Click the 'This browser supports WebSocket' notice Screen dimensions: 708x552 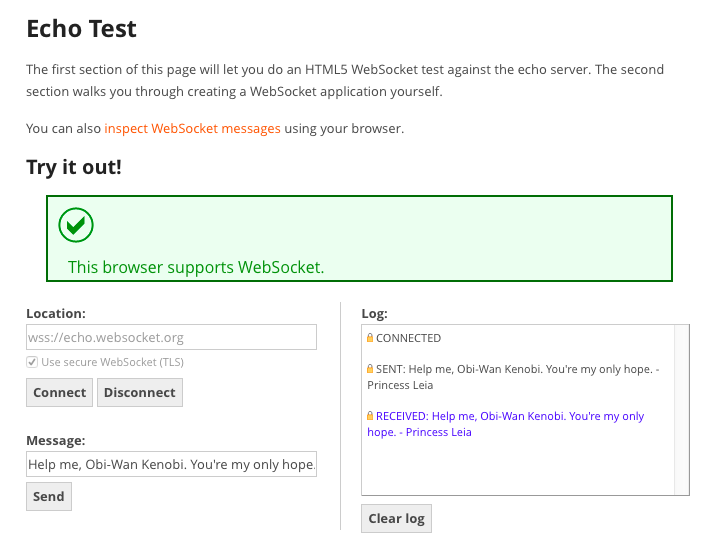point(196,267)
